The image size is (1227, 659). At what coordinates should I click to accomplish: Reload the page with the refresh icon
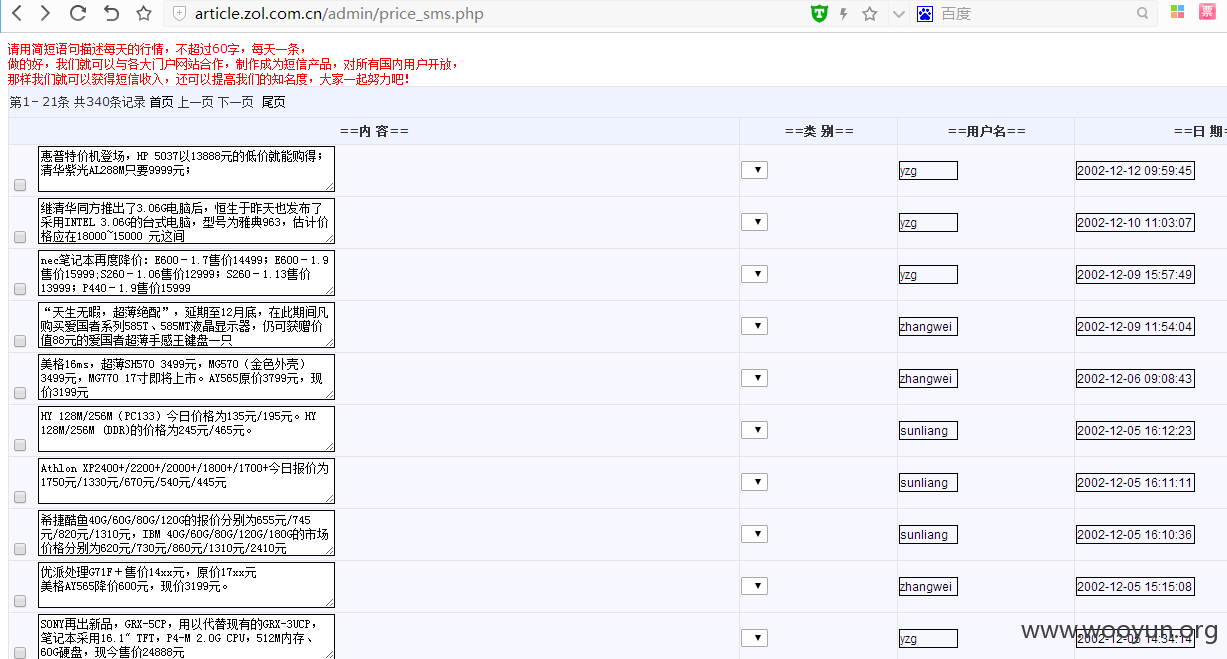pyautogui.click(x=77, y=13)
